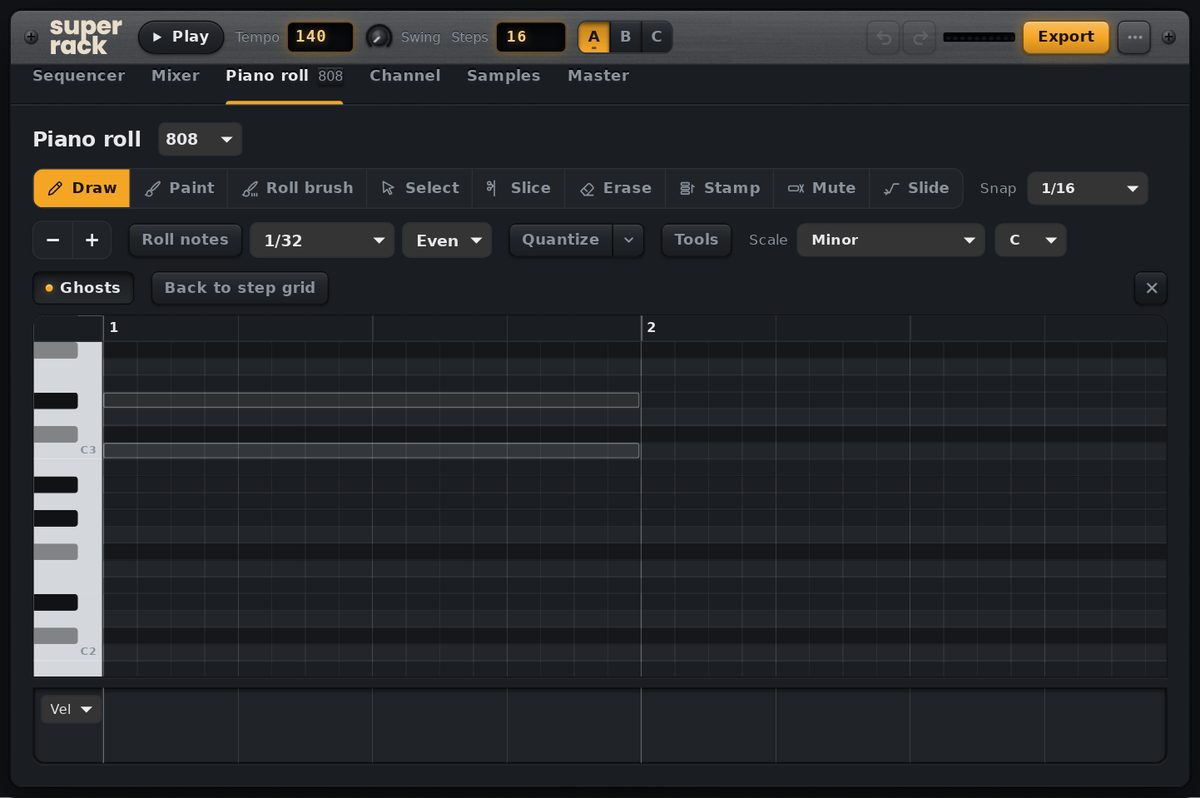
Task: Open the 808 channel dropdown
Action: coord(200,139)
